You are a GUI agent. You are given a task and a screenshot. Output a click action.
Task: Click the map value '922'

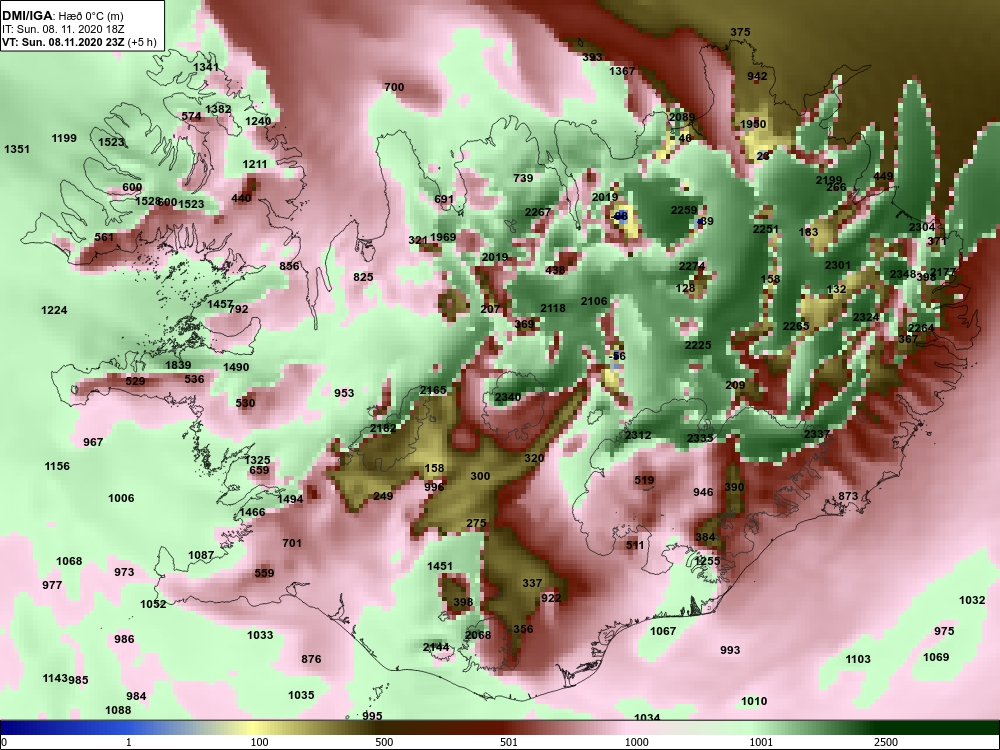(x=551, y=598)
